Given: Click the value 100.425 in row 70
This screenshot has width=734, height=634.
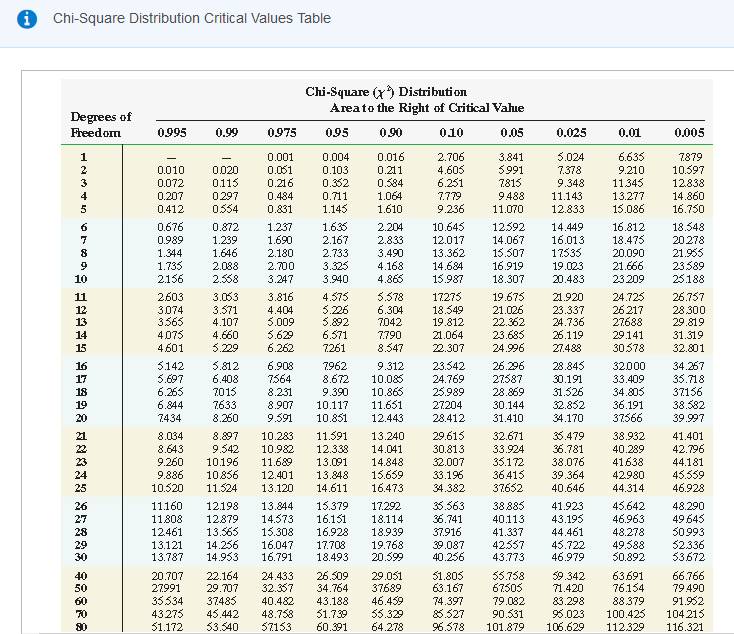Looking at the screenshot, I should [626, 614].
